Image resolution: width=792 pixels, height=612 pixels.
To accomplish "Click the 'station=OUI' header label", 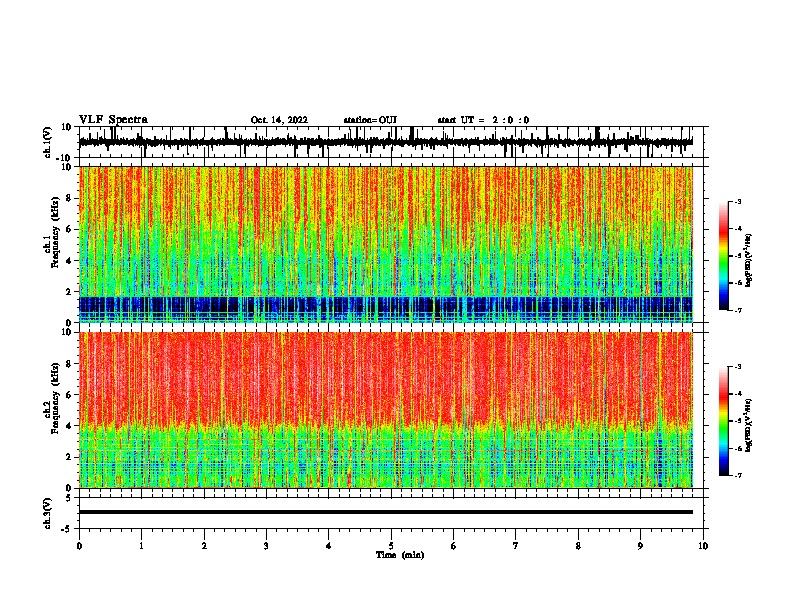I will 370,120.
